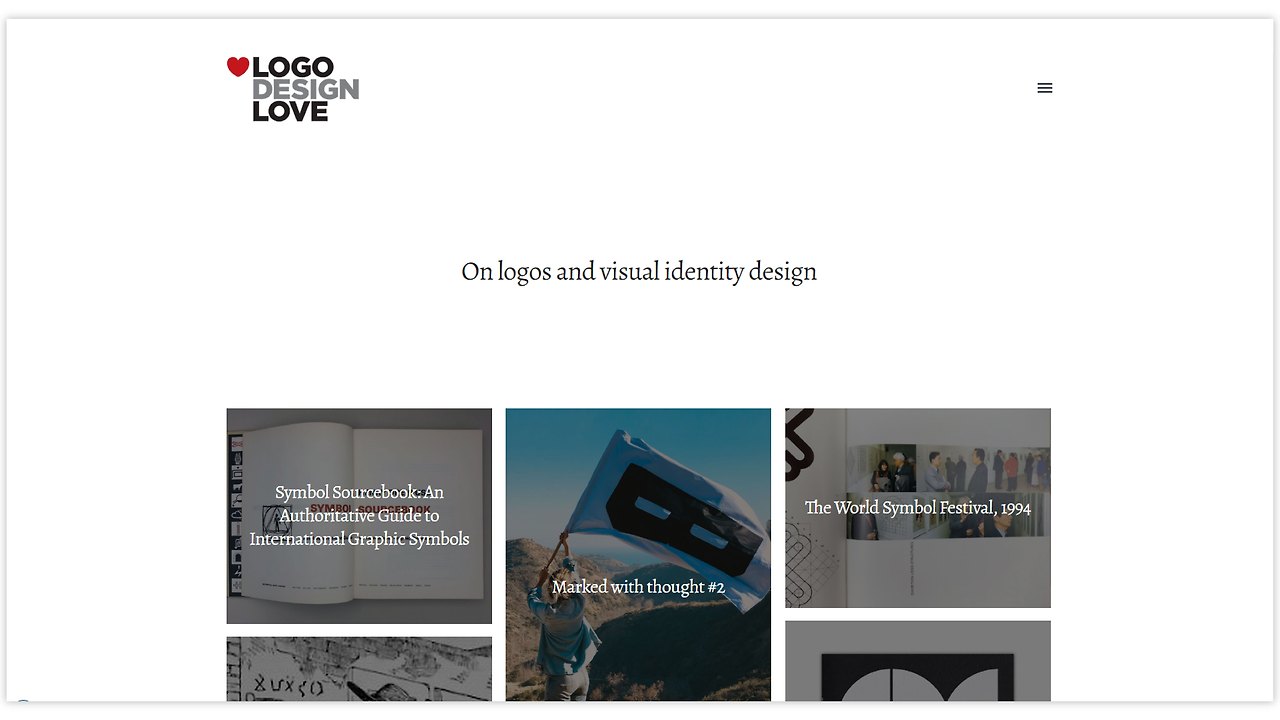Open the Symbol Sourcebook article title

click(359, 516)
